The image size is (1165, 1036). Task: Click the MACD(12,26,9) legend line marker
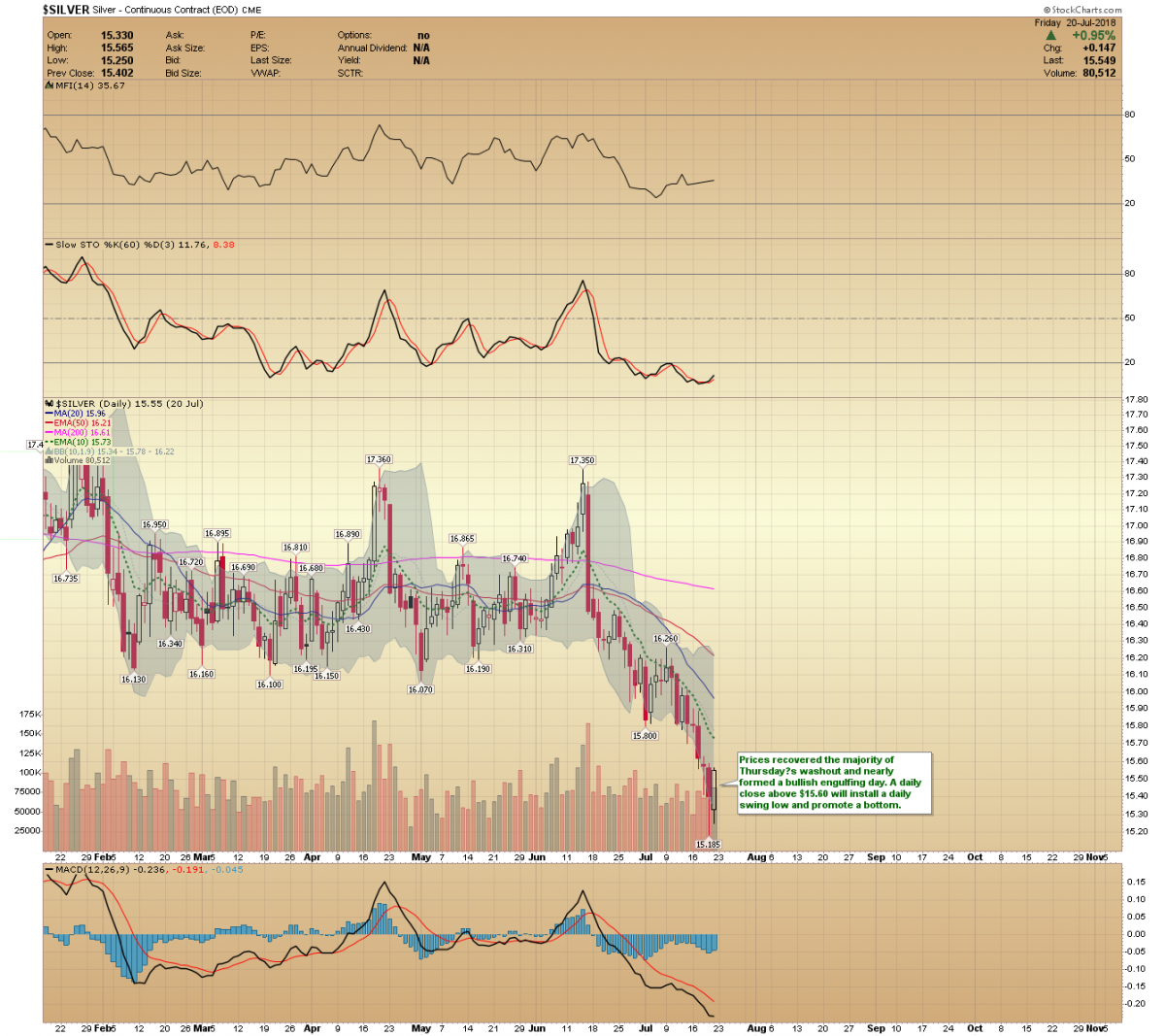49,870
